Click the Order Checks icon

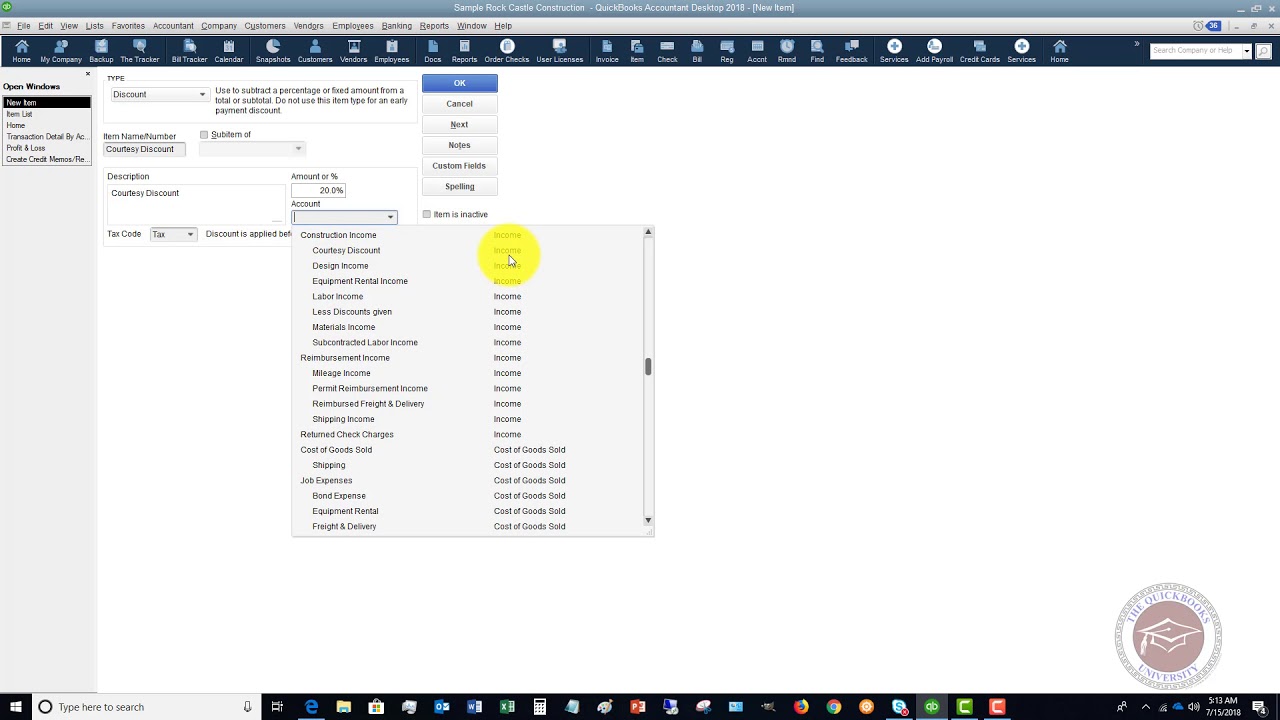click(x=507, y=51)
